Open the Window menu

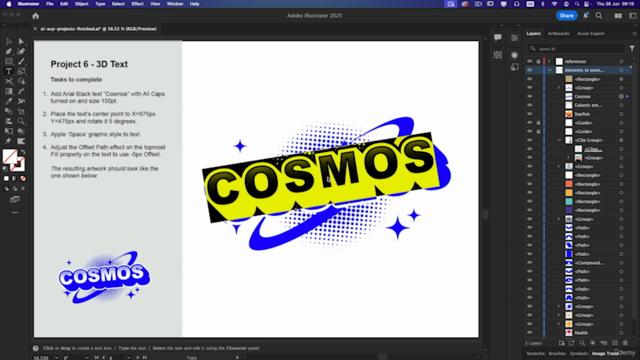tap(175, 4)
